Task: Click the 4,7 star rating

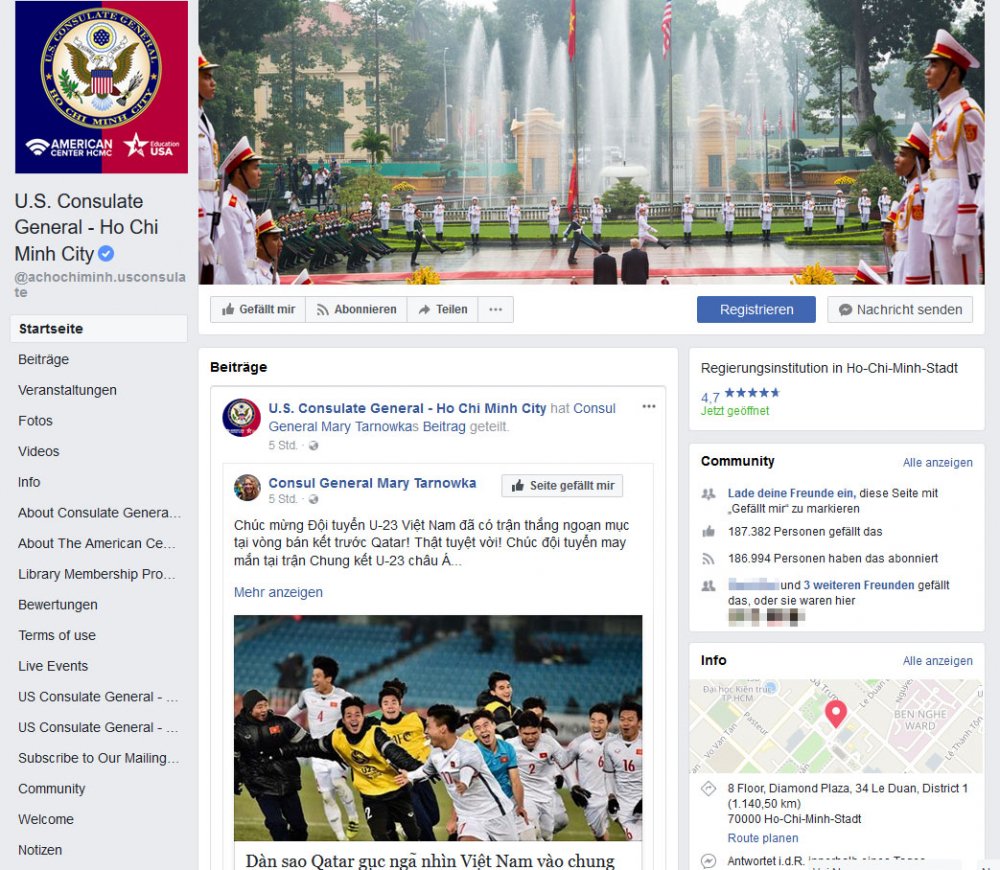Action: [x=740, y=394]
